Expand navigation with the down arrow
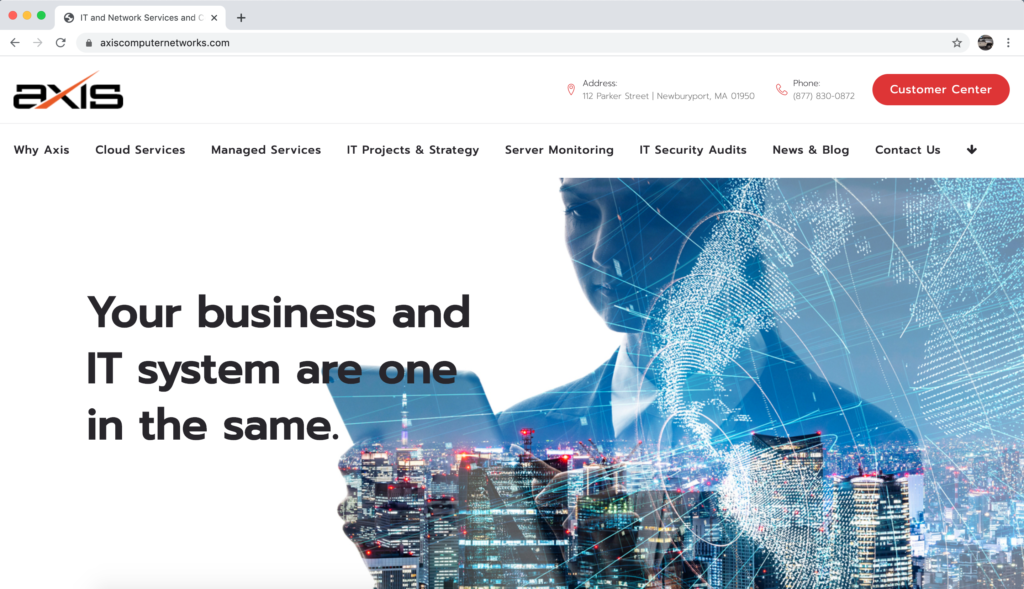Viewport: 1024px width, 589px height. pyautogui.click(x=972, y=150)
